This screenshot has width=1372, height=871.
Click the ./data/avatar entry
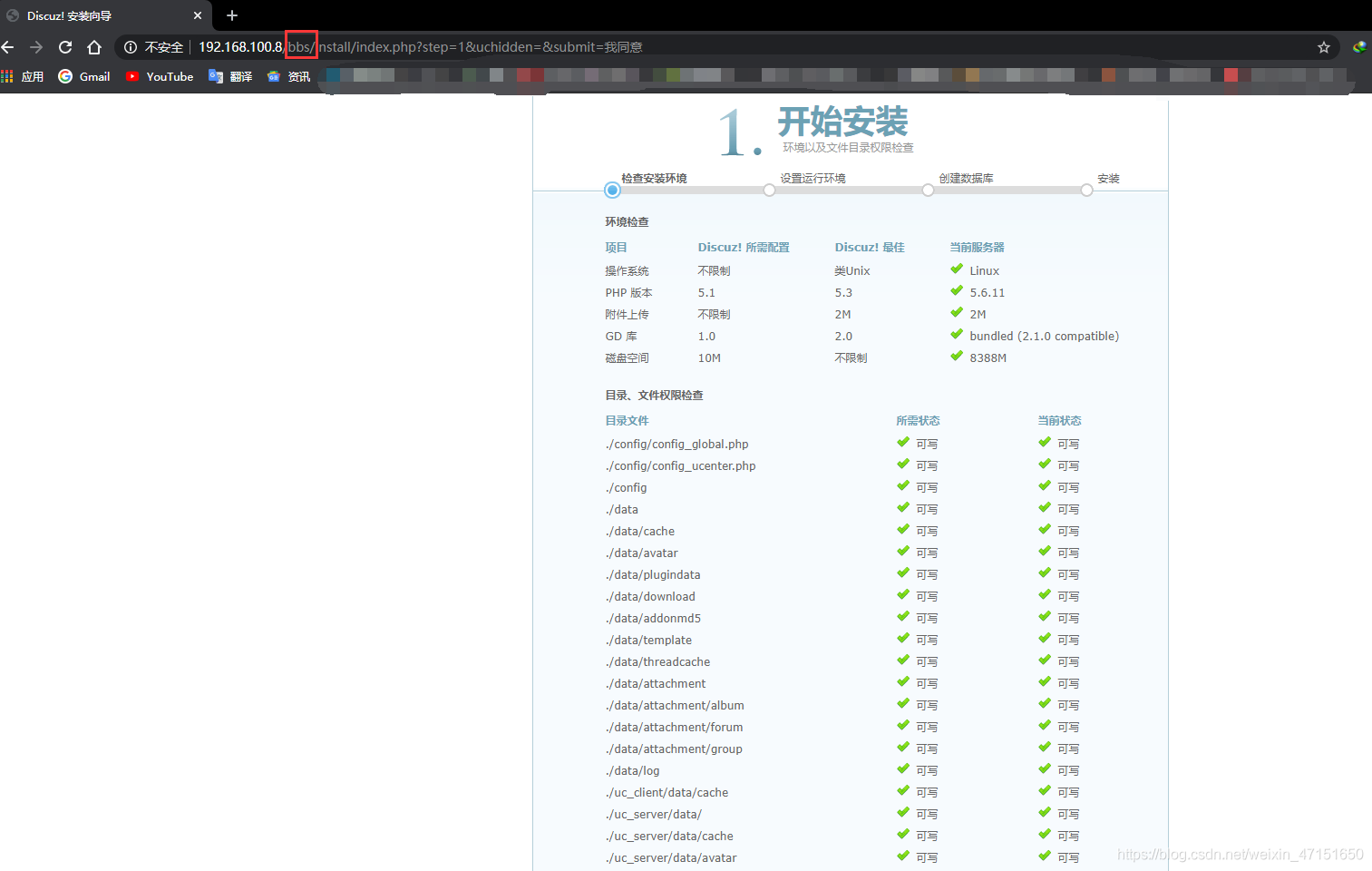click(x=641, y=553)
